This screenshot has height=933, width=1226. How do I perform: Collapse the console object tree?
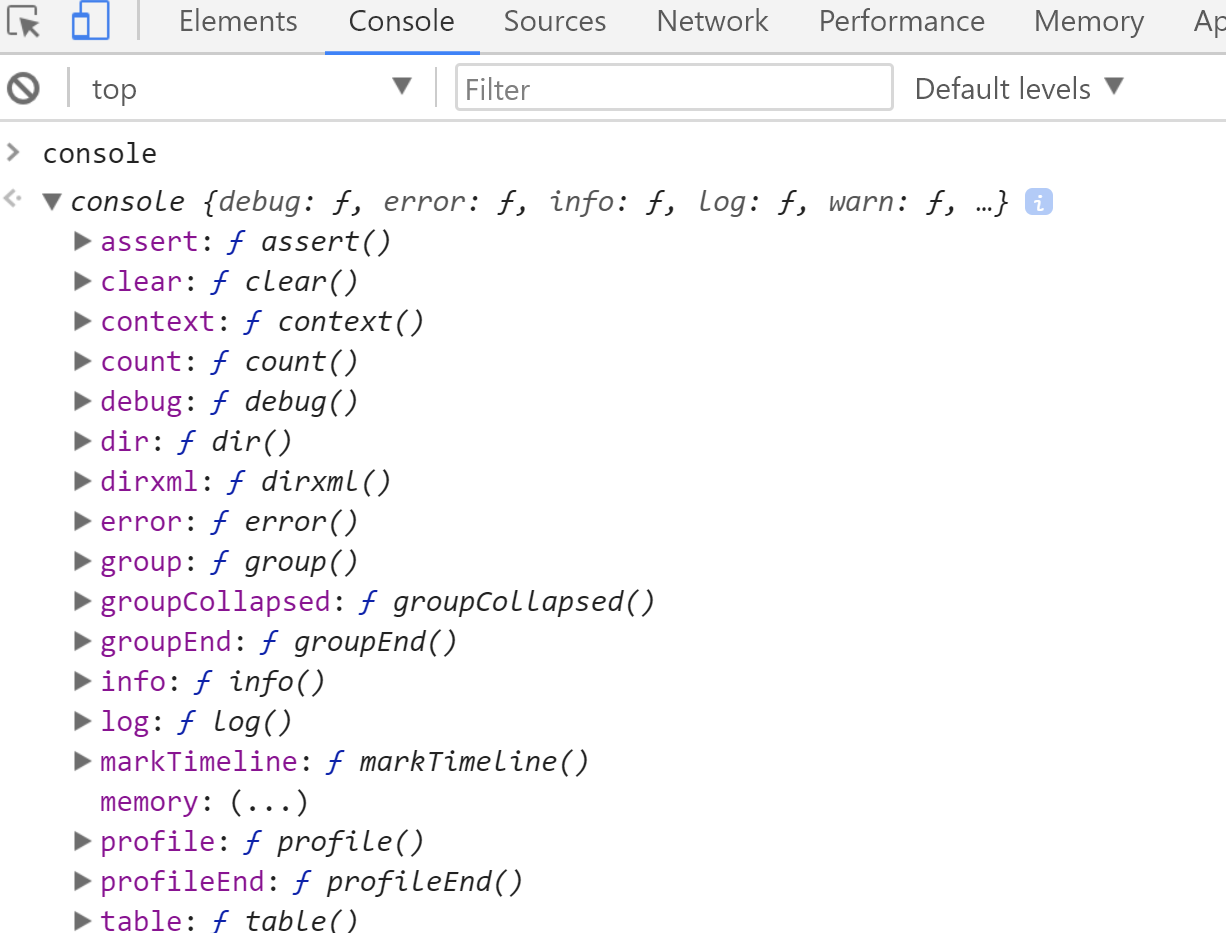pos(52,202)
